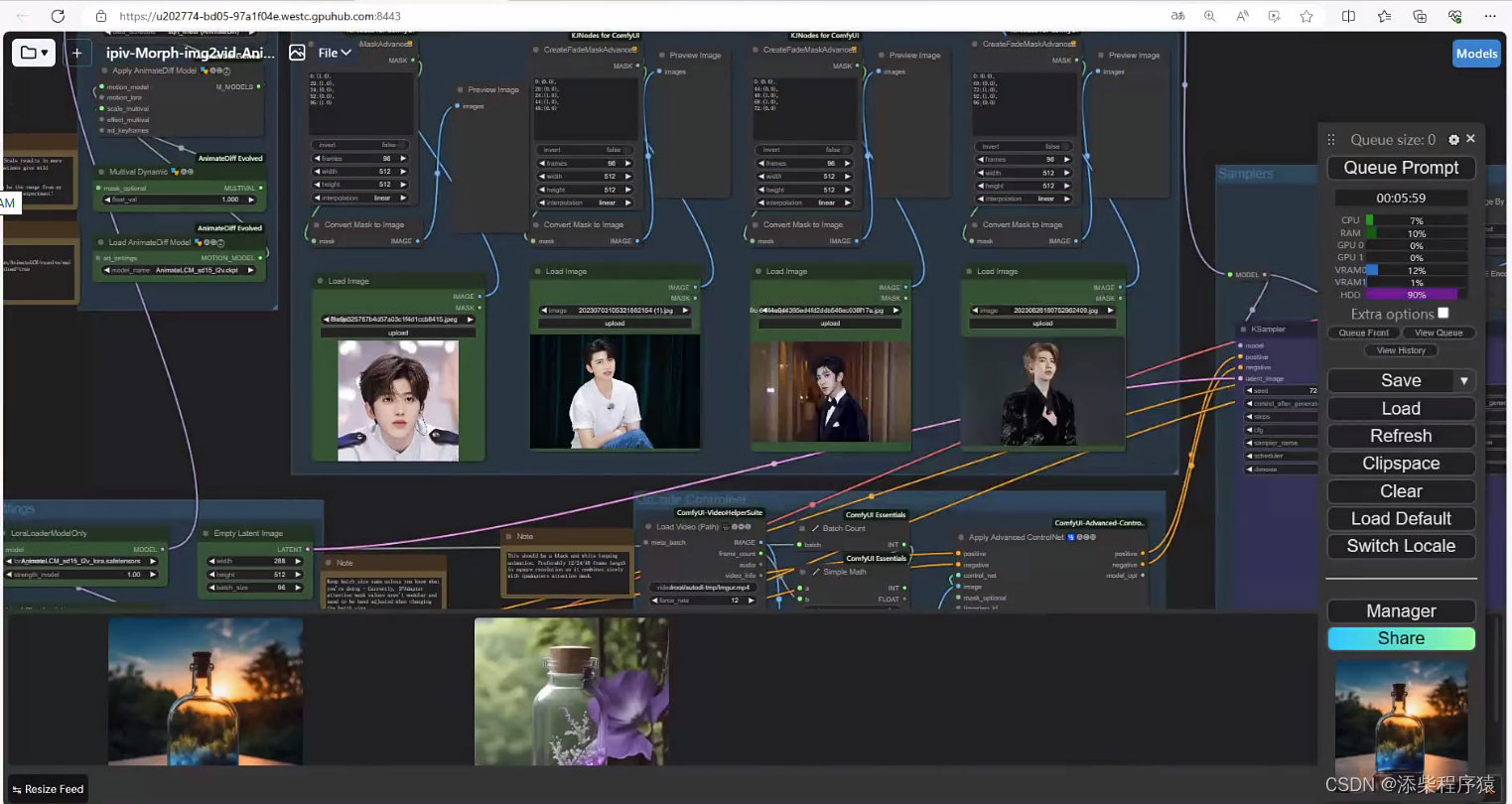This screenshot has width=1512, height=804.
Task: Adjust the strength_model 1.00 slider
Action: click(83, 574)
